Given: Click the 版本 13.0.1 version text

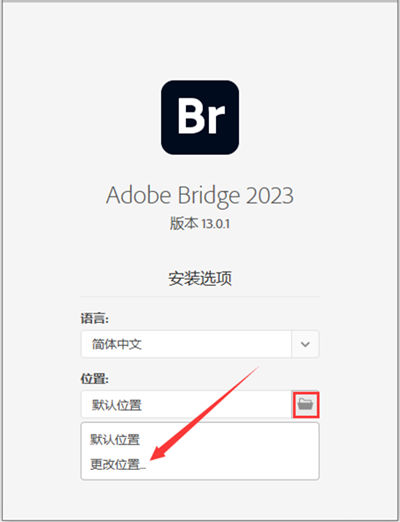Looking at the screenshot, I should coord(200,223).
